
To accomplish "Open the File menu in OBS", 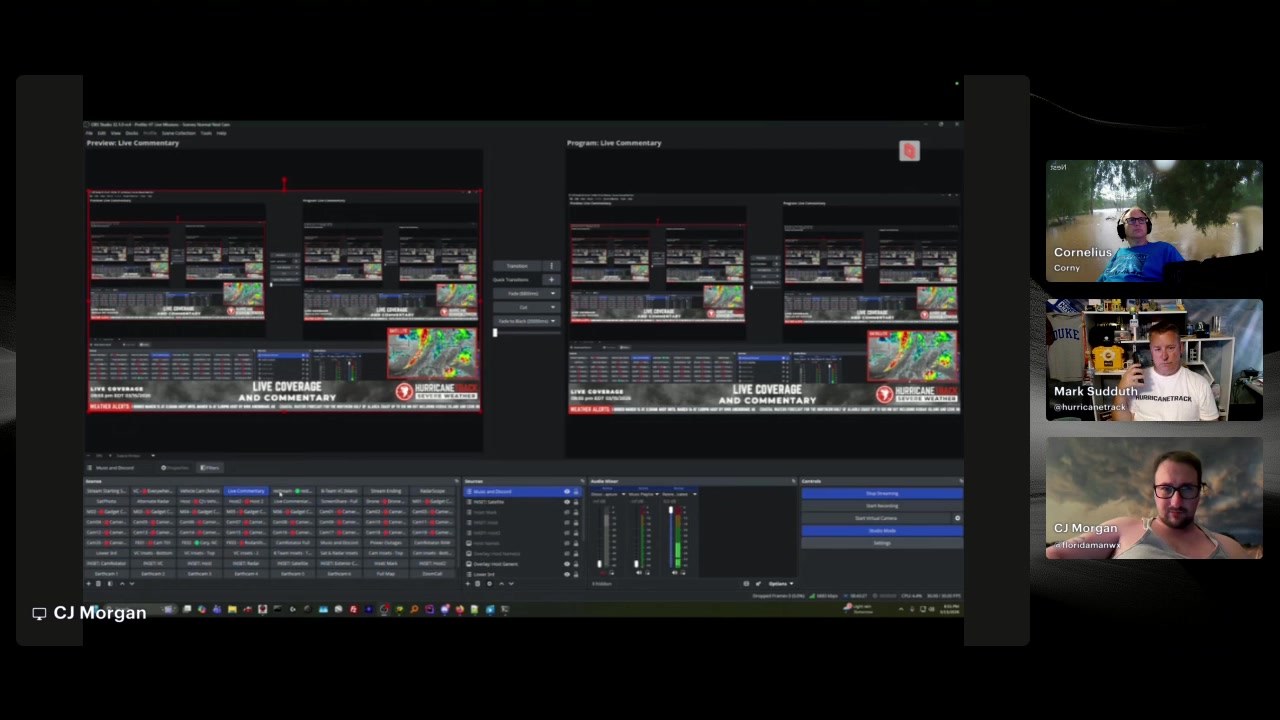I will point(89,133).
